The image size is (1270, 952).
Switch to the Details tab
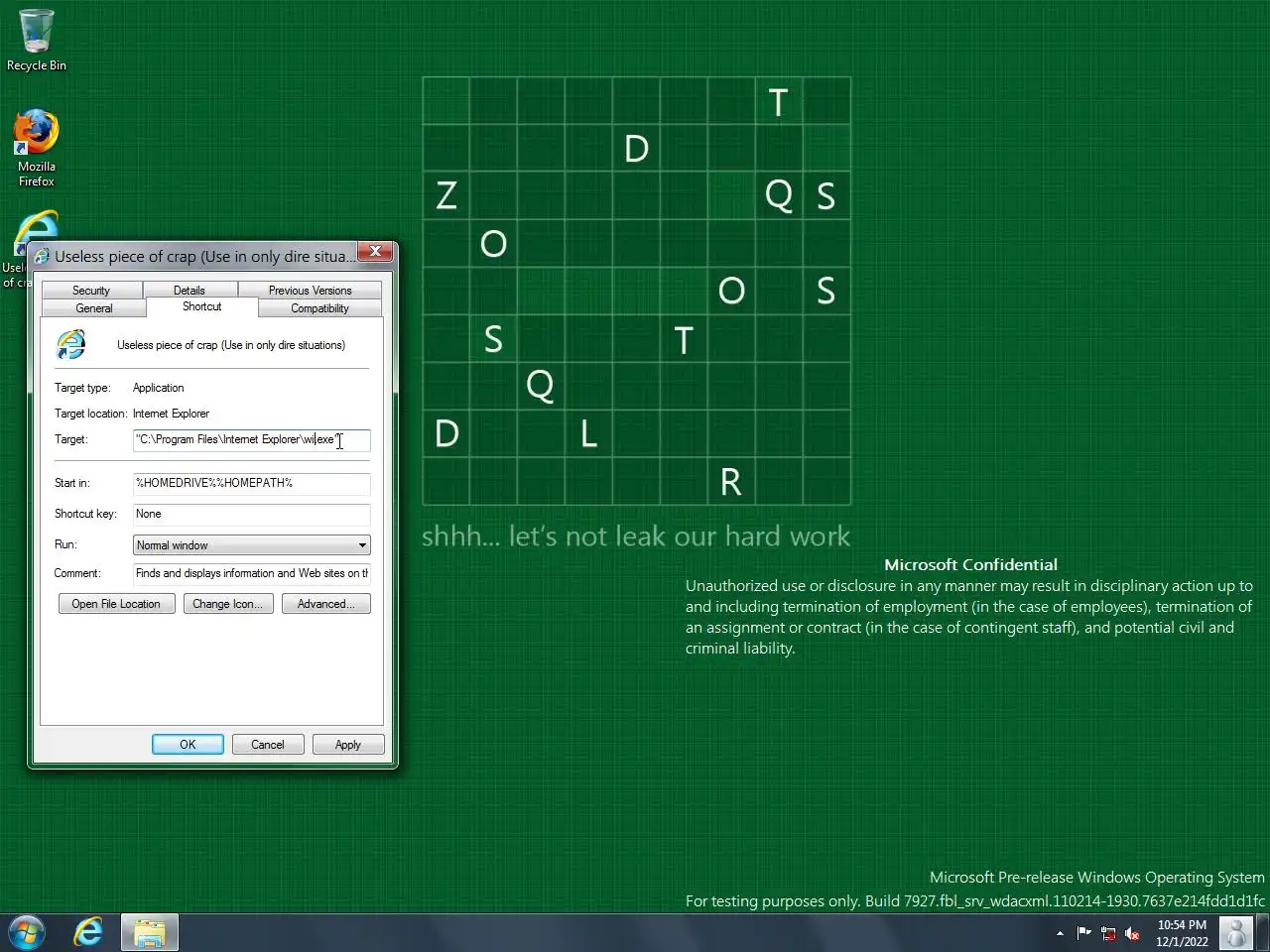190,291
